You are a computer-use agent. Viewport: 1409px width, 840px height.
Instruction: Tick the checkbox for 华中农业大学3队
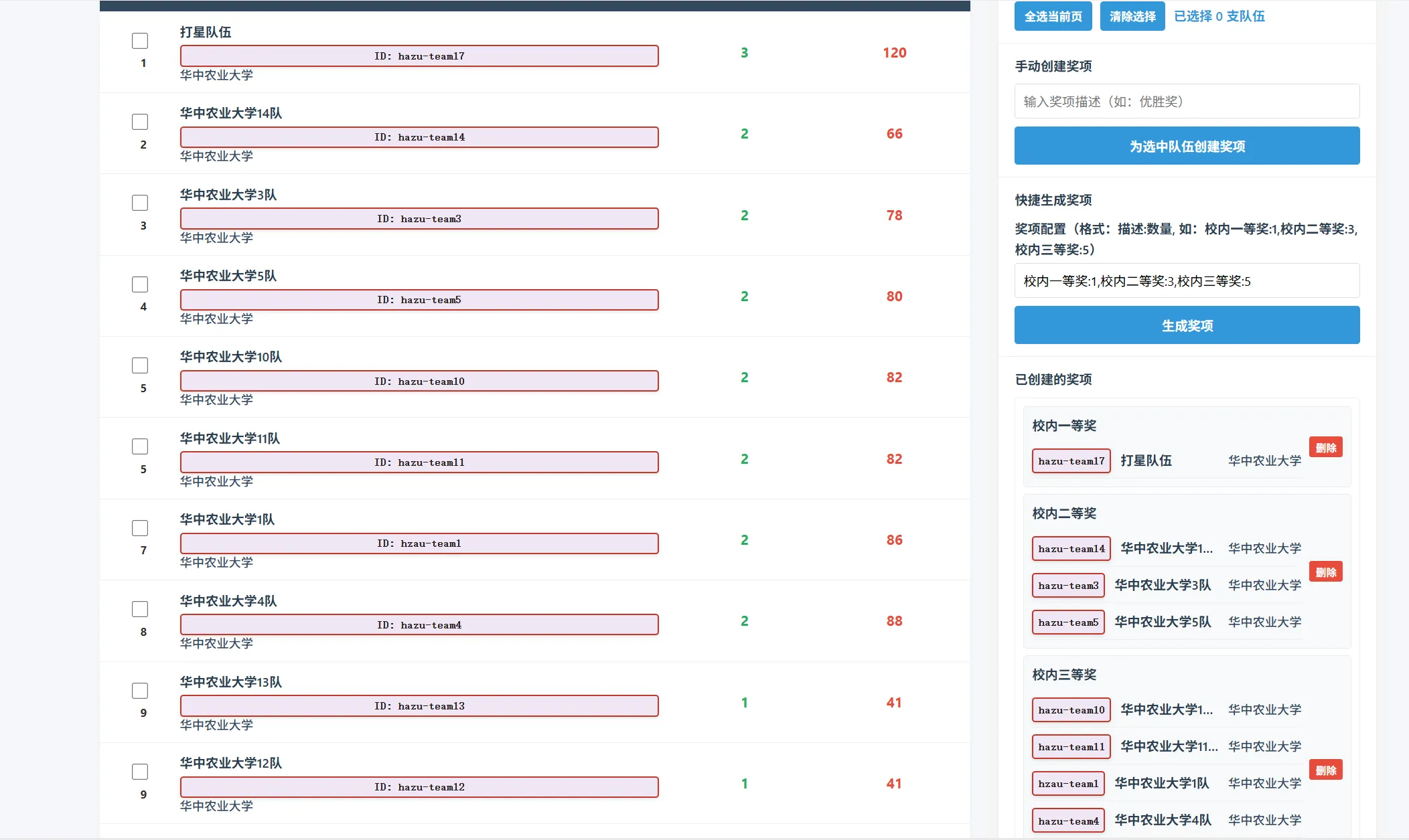[140, 203]
